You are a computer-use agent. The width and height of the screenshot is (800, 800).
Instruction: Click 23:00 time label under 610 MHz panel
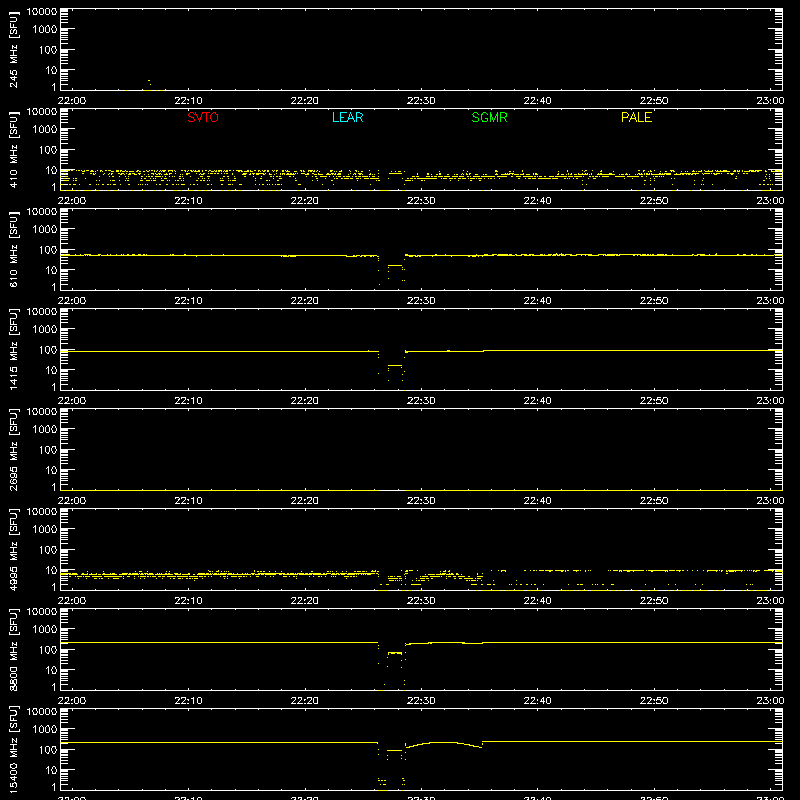(770, 301)
